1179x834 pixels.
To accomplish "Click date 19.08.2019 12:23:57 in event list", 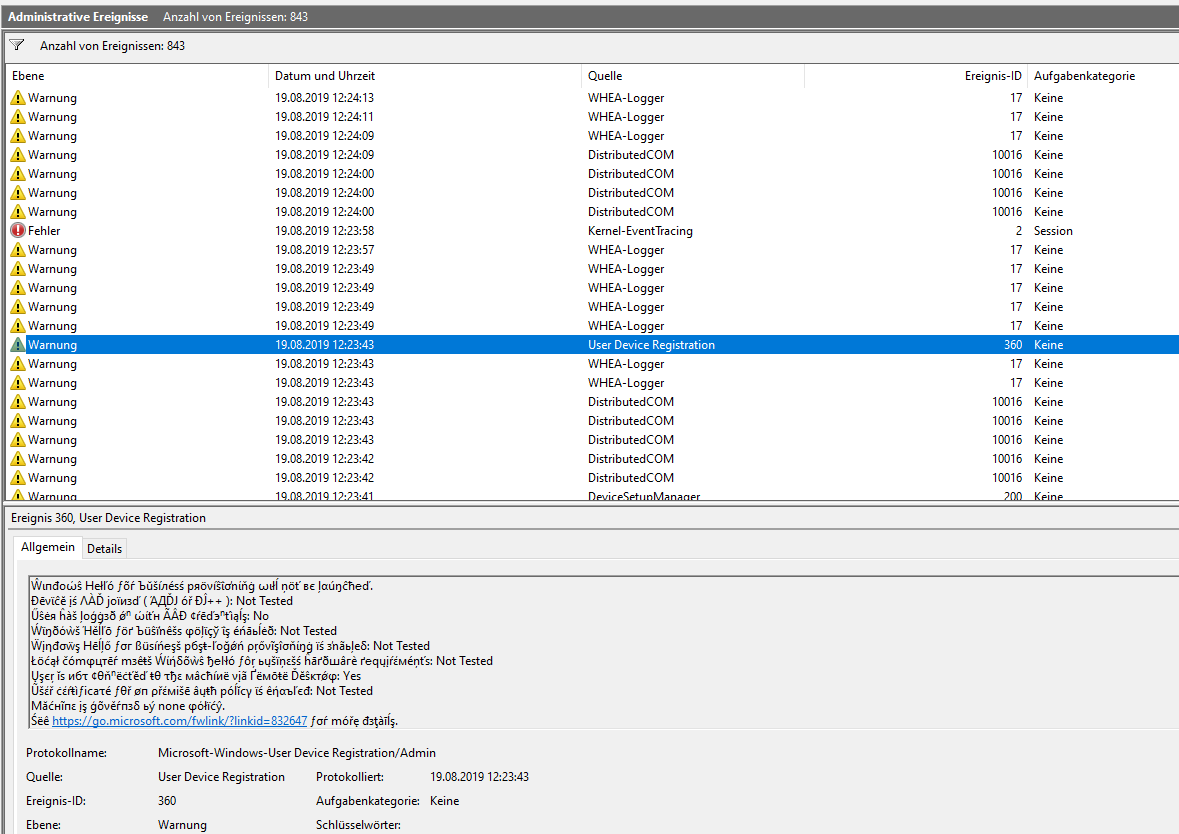I will point(324,250).
